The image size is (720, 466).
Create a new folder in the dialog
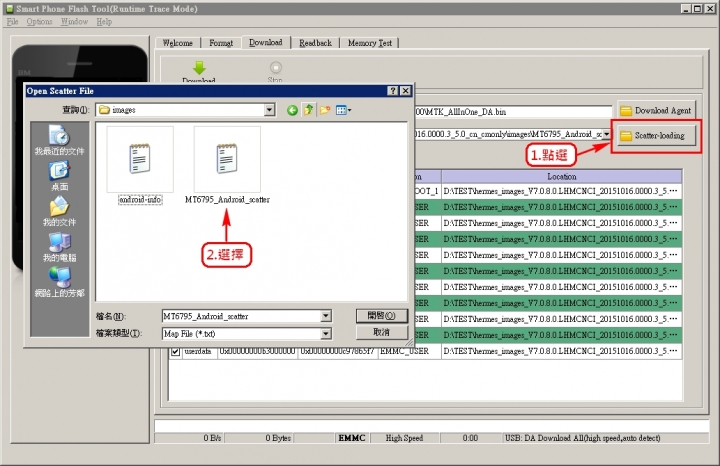tap(325, 110)
